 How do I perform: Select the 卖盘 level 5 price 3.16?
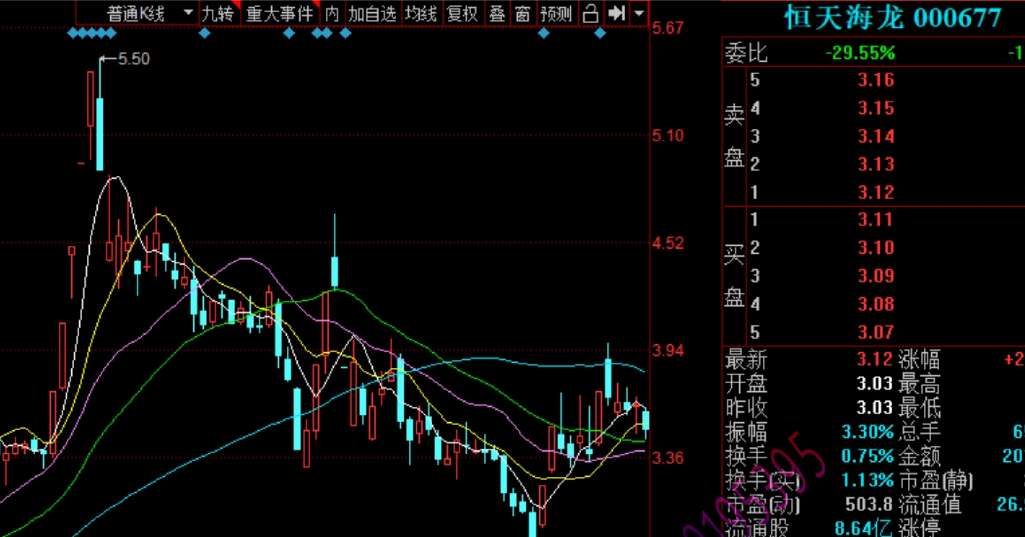pos(875,80)
